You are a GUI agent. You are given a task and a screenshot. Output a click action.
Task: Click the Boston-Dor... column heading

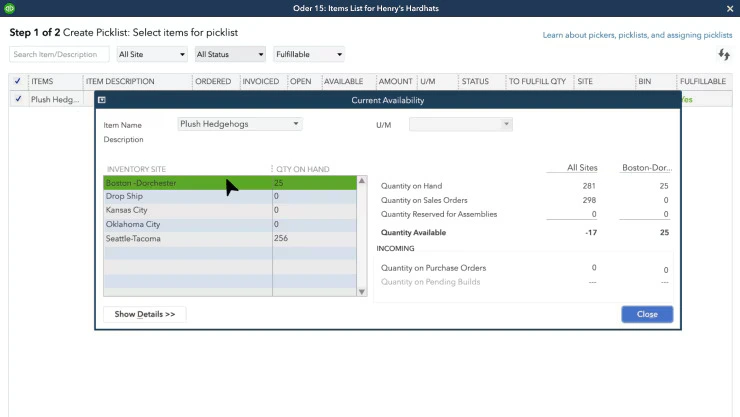647,167
